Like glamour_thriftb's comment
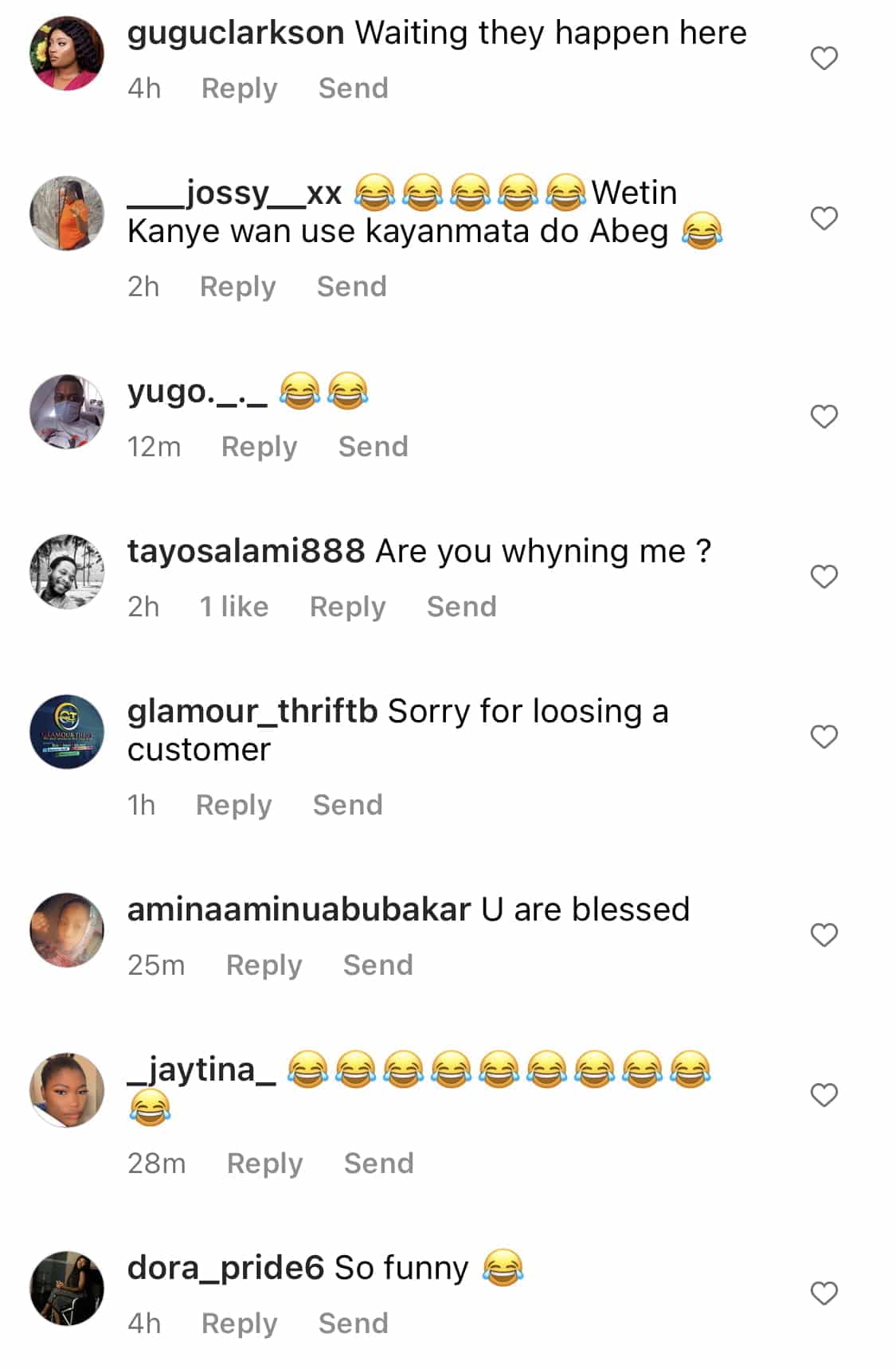896x1369 pixels. (824, 737)
